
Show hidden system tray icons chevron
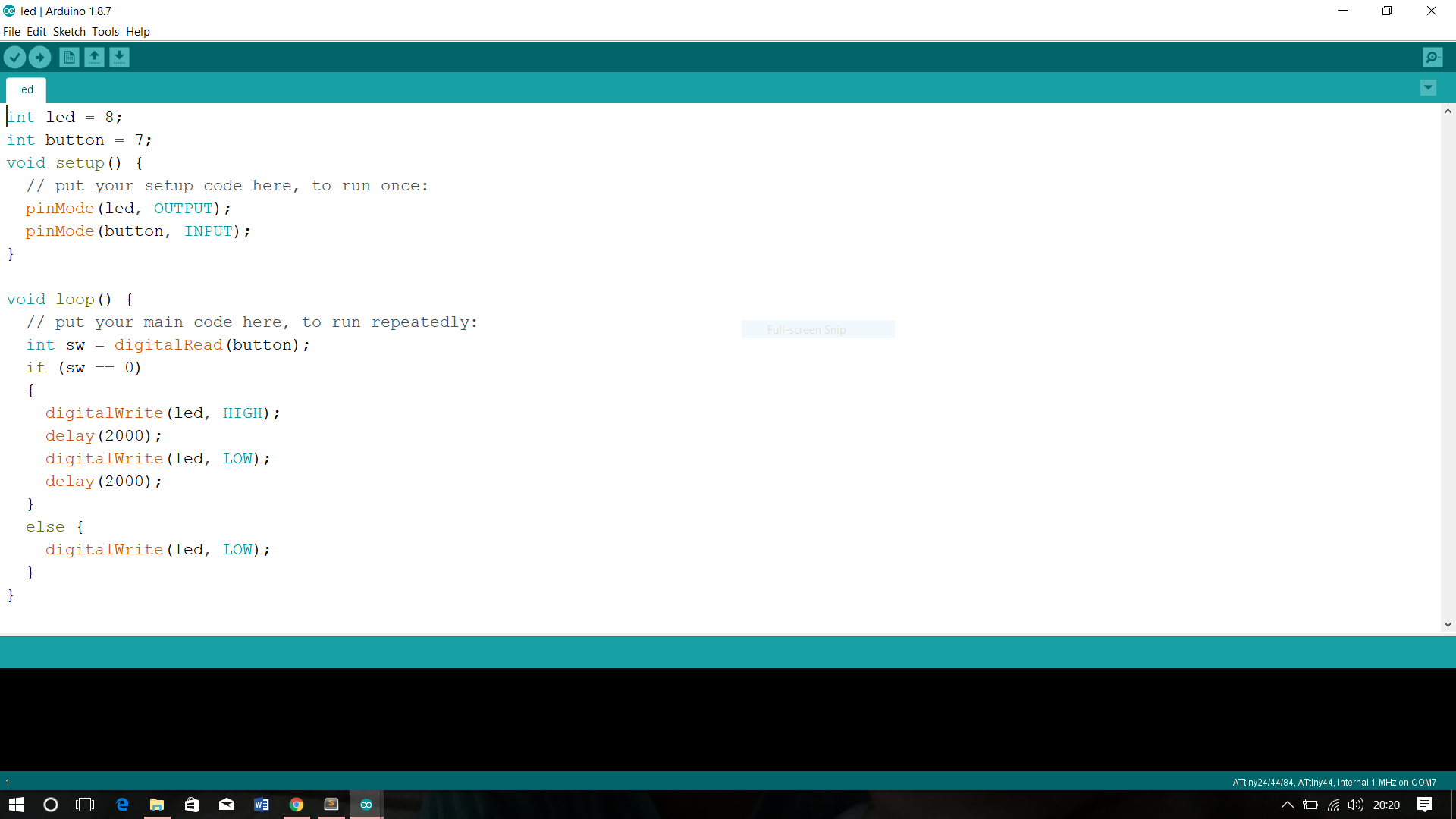coord(1287,805)
